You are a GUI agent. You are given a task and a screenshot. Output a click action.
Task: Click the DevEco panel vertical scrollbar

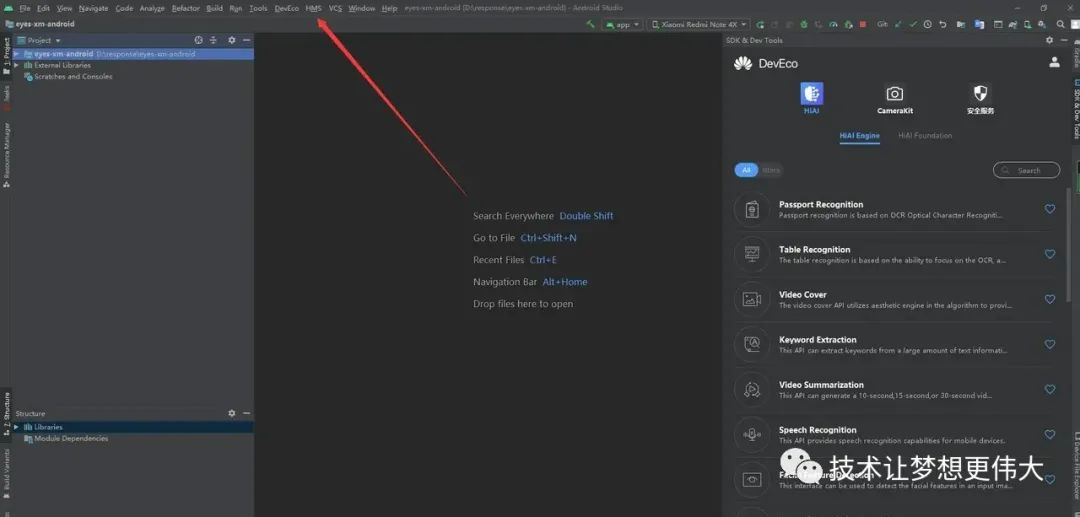click(1068, 244)
